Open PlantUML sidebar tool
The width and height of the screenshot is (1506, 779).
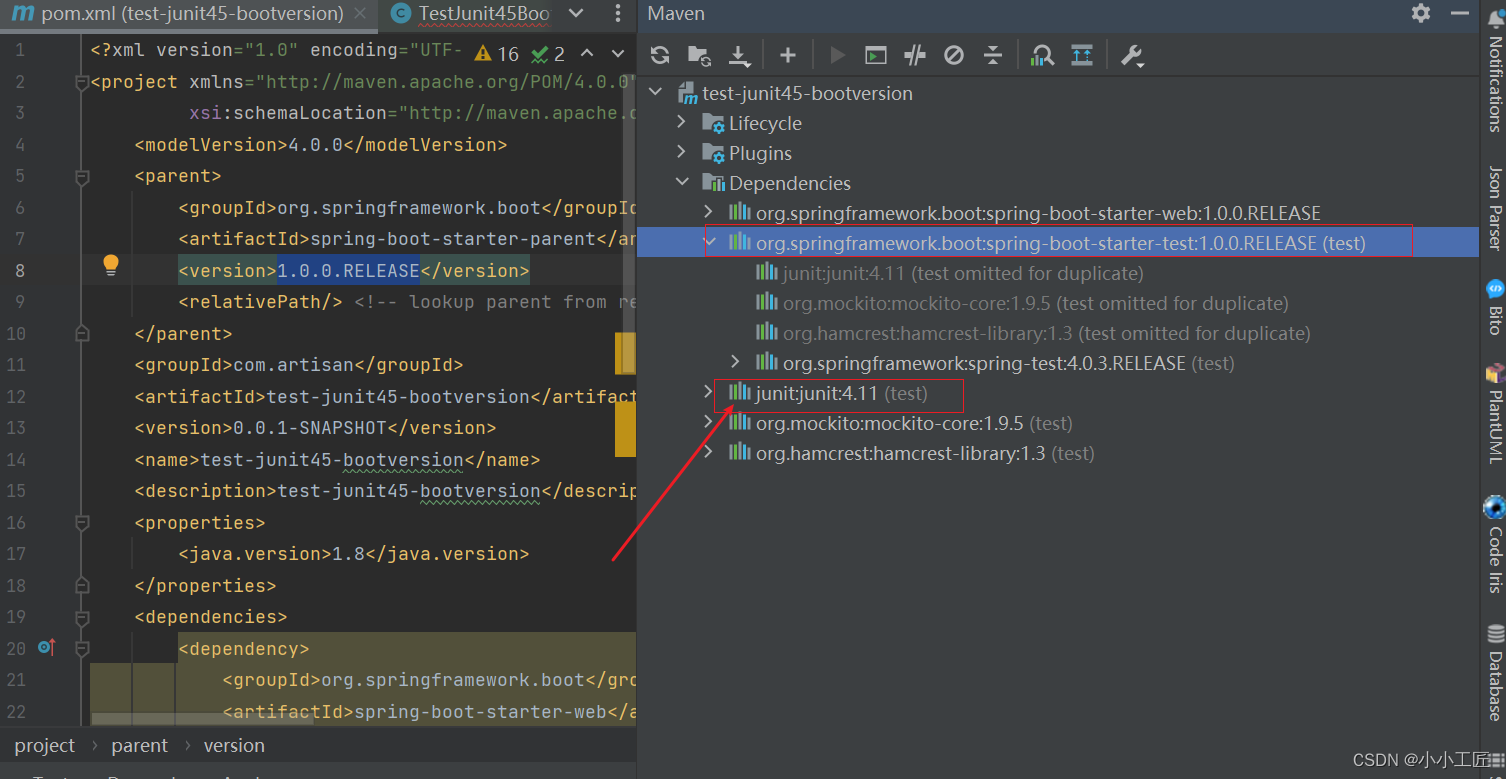tap(1495, 413)
